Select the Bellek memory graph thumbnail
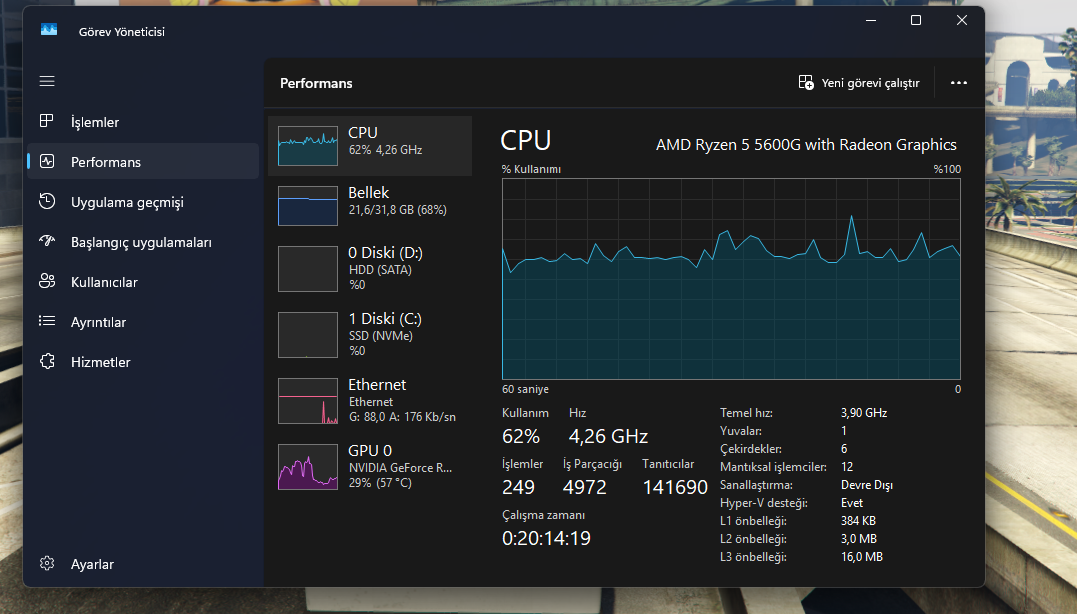The image size is (1077, 614). (x=308, y=205)
